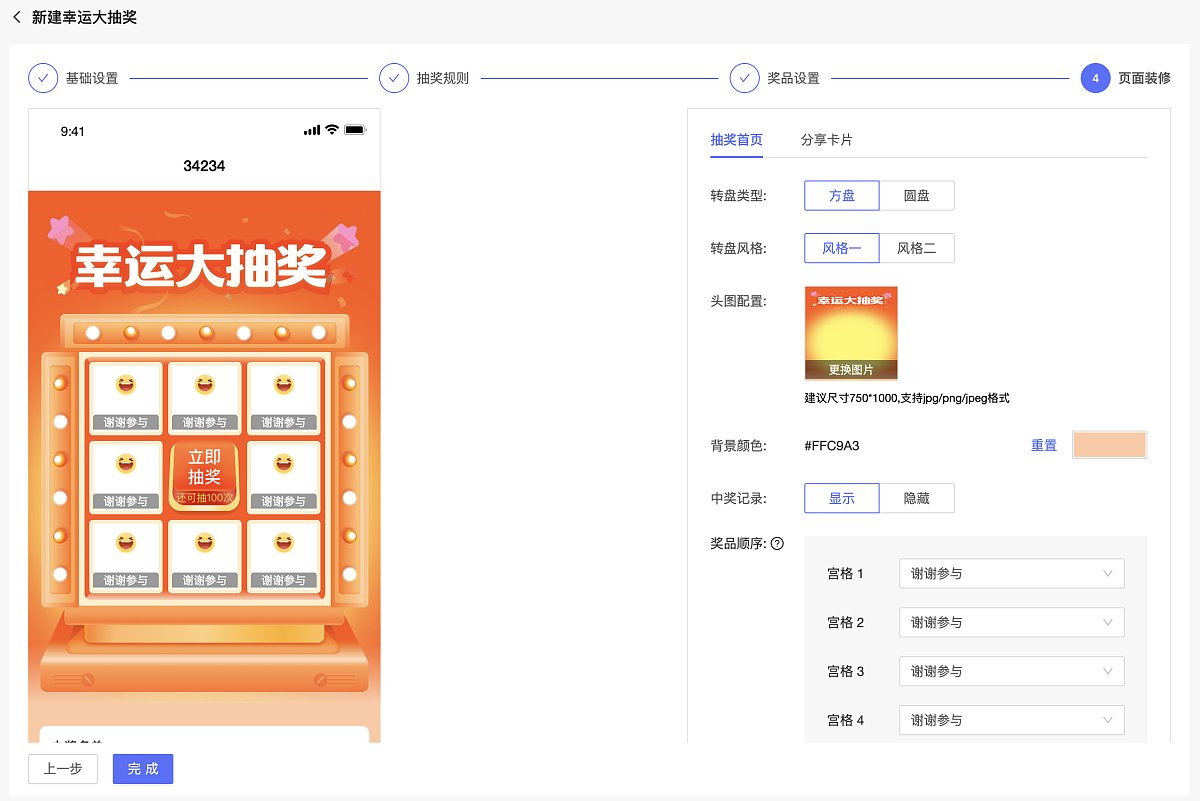
Task: Click the Wi-Fi icon in preview status bar
Action: tap(332, 130)
